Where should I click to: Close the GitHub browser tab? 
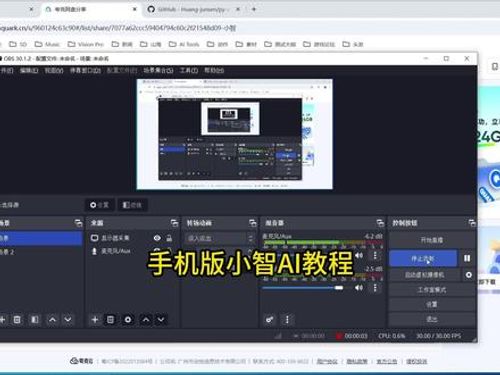click(238, 9)
